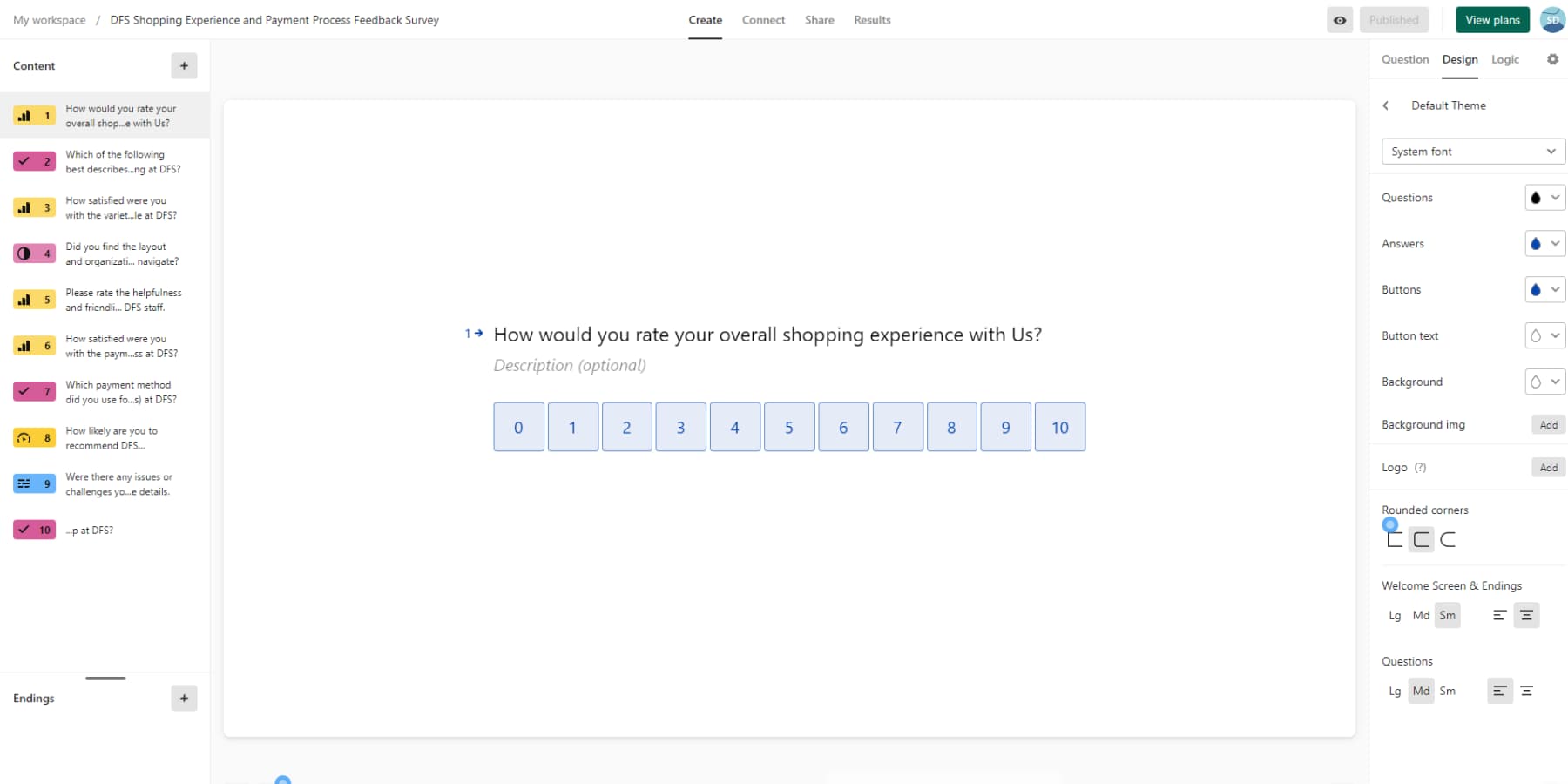The height and width of the screenshot is (784, 1568).
Task: Add a new question with the Content plus icon
Action: tap(184, 65)
